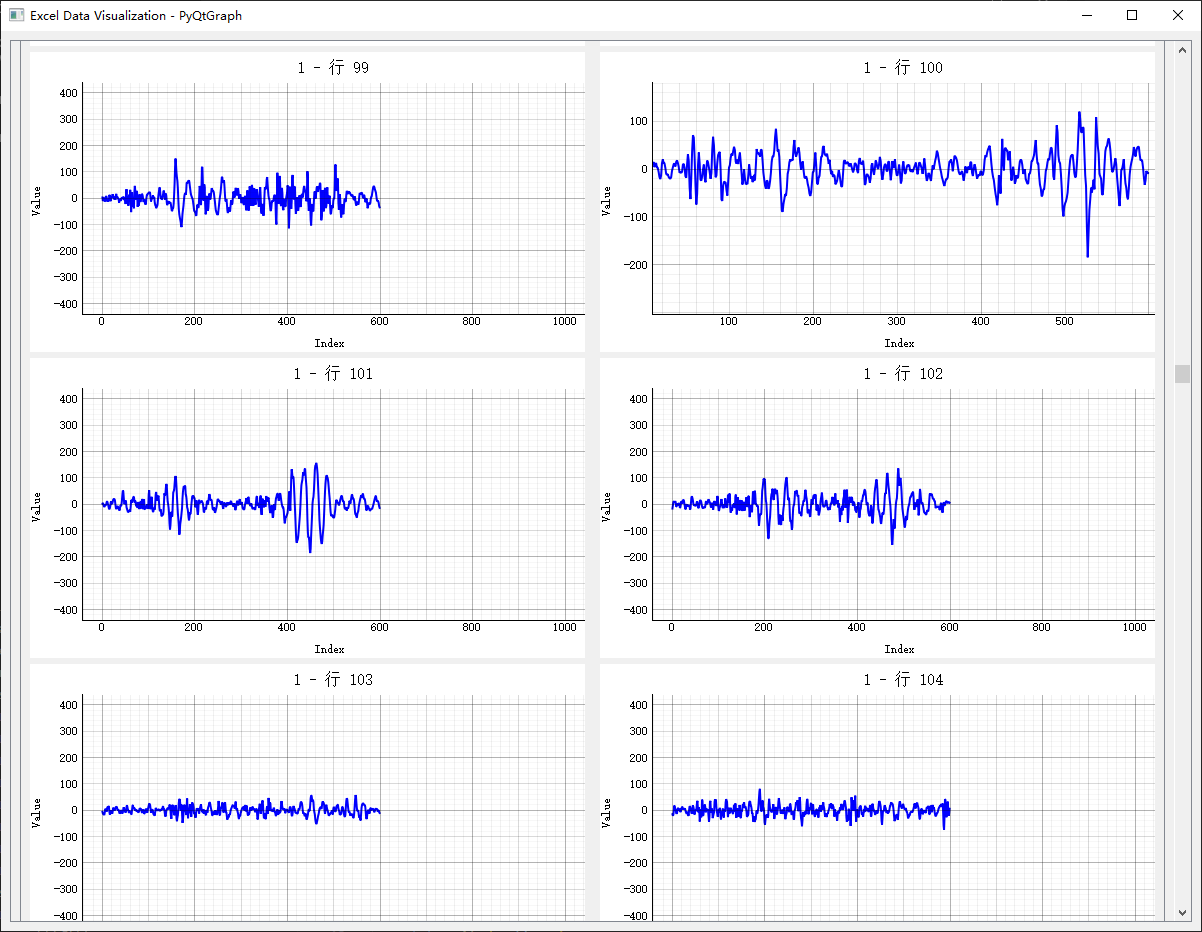The height and width of the screenshot is (932, 1202).
Task: Click the plot title "1 - 行 102"
Action: click(903, 374)
